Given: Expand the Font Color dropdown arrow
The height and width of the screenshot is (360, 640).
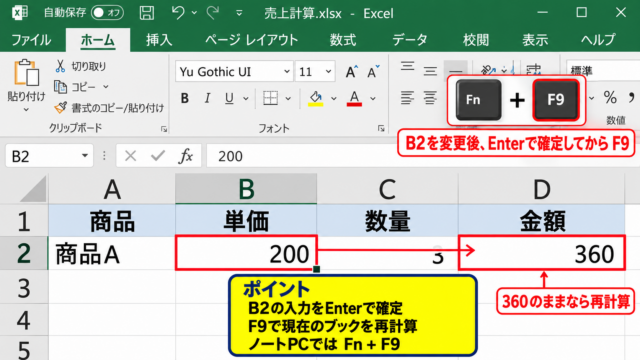Looking at the screenshot, I should pos(373,98).
